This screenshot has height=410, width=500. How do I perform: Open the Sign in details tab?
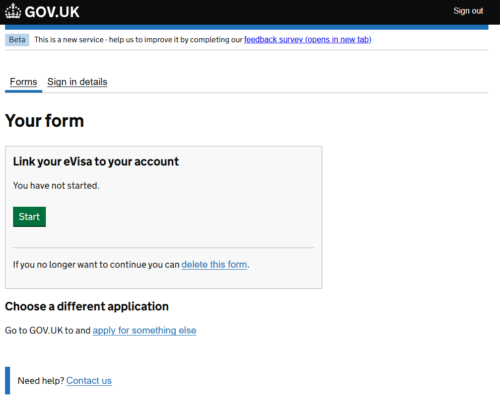tap(77, 82)
